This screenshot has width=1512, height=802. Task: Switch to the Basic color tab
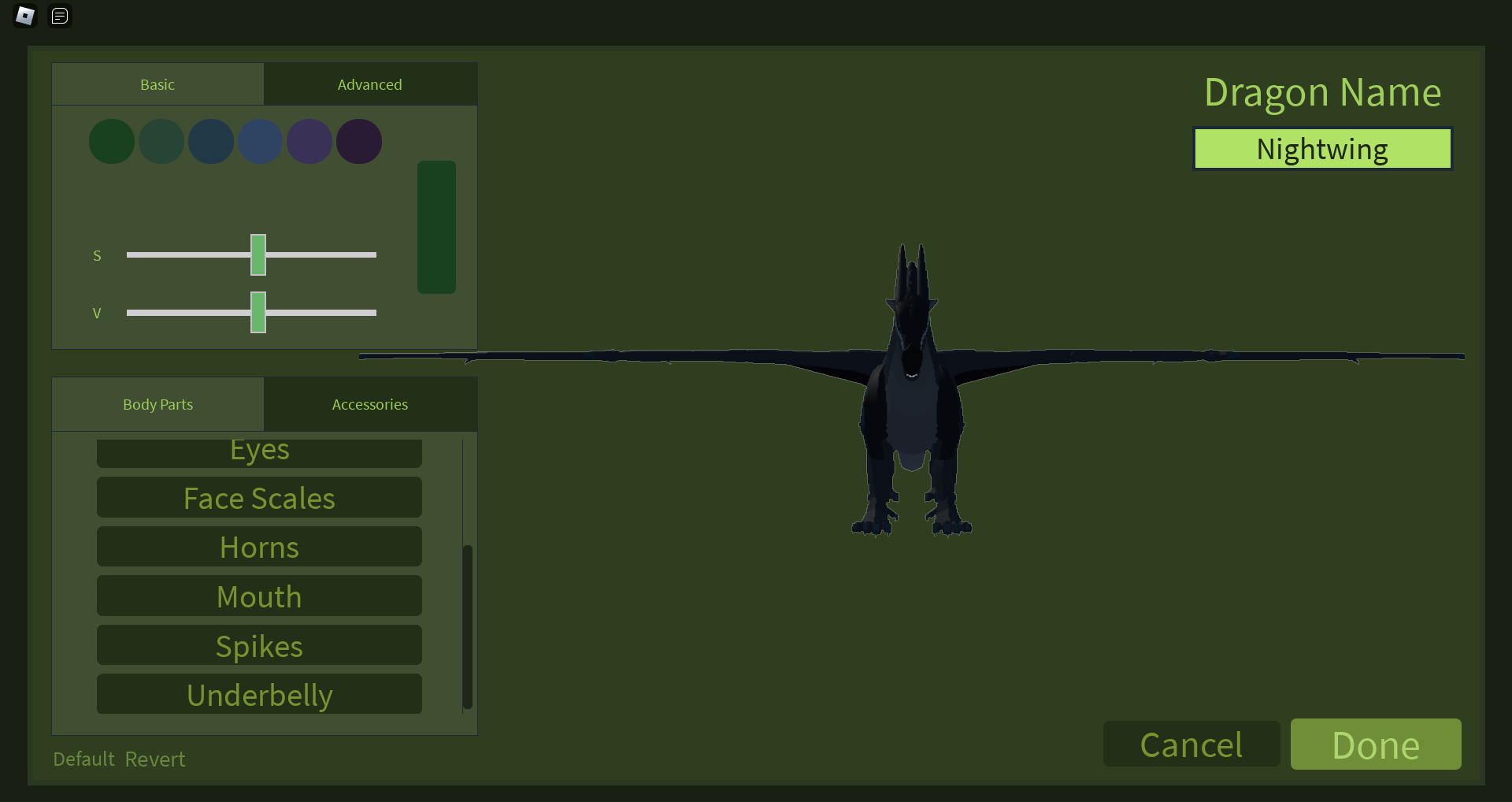157,84
